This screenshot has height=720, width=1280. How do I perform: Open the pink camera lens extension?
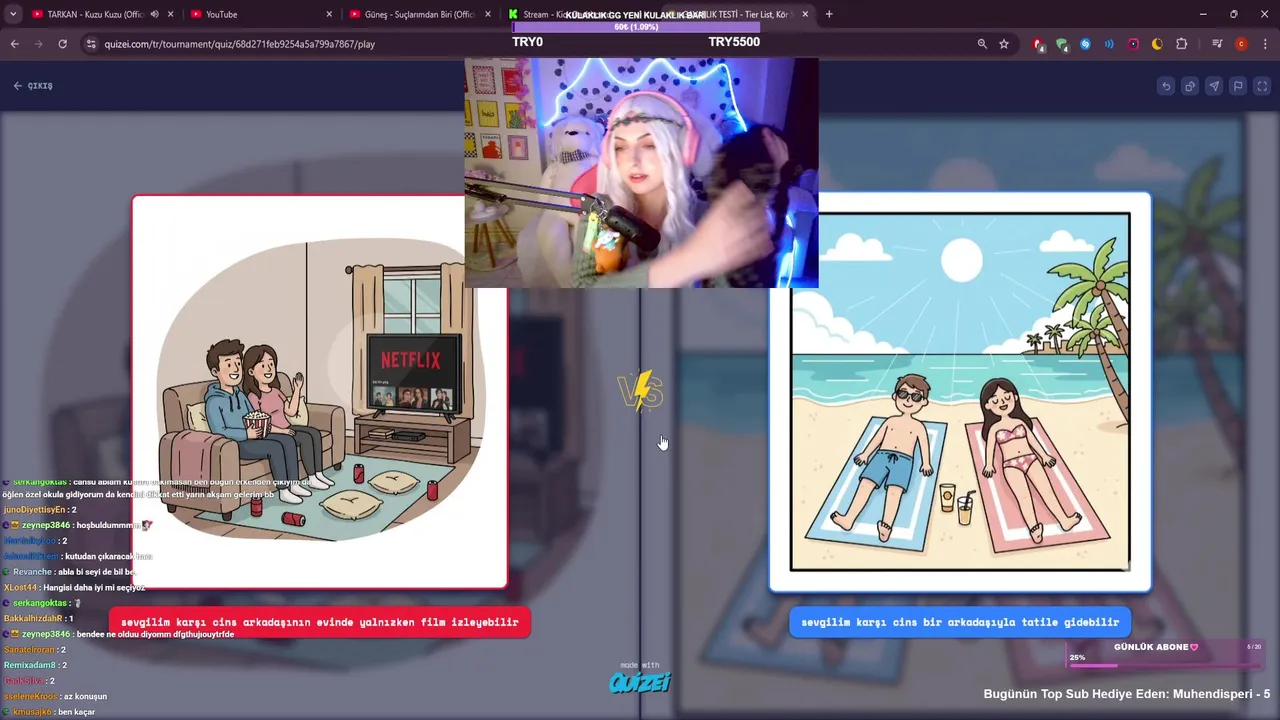pyautogui.click(x=1133, y=44)
